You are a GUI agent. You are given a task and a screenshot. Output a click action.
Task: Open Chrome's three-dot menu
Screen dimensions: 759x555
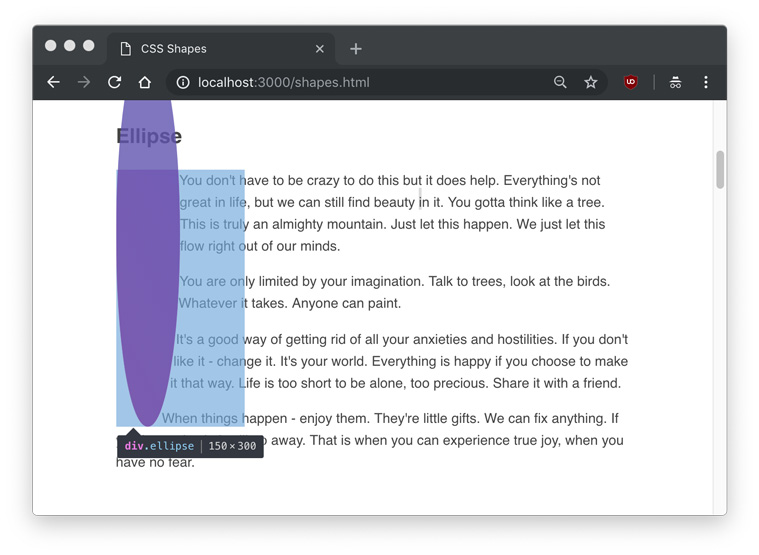point(706,82)
